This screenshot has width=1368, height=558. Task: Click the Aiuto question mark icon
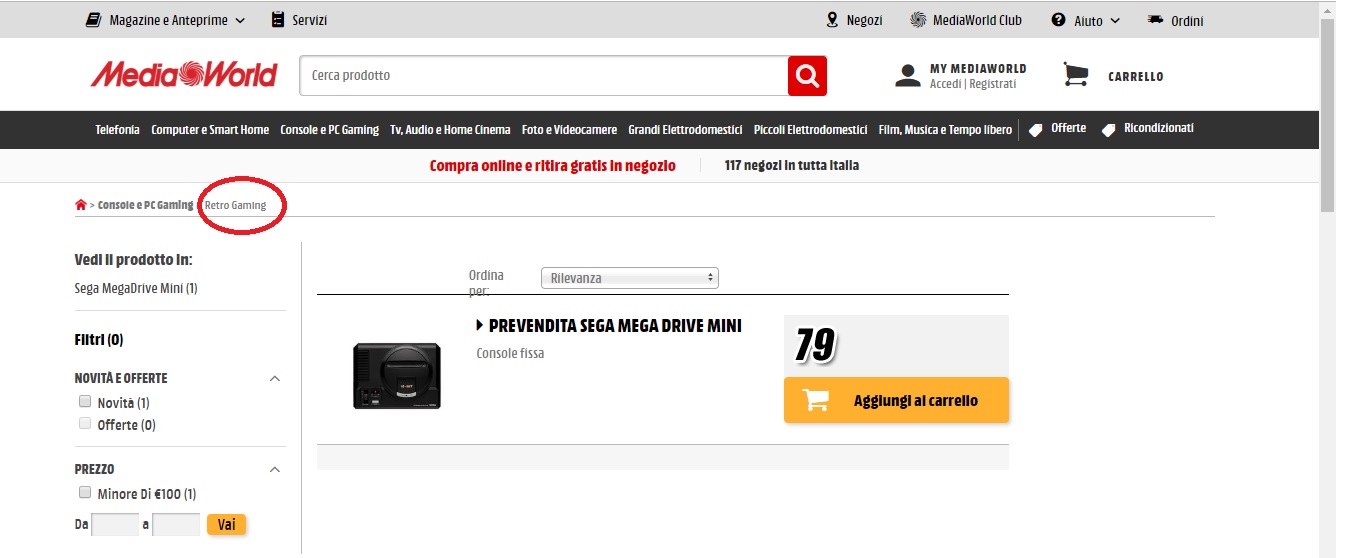point(1058,20)
